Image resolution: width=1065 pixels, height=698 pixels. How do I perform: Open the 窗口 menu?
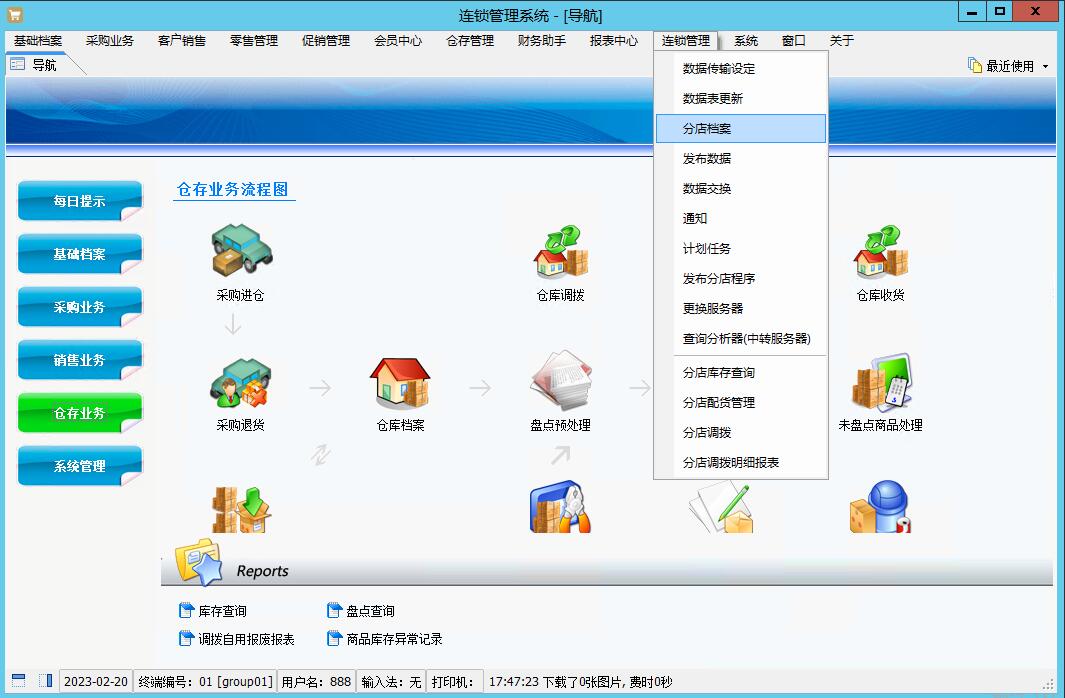793,41
